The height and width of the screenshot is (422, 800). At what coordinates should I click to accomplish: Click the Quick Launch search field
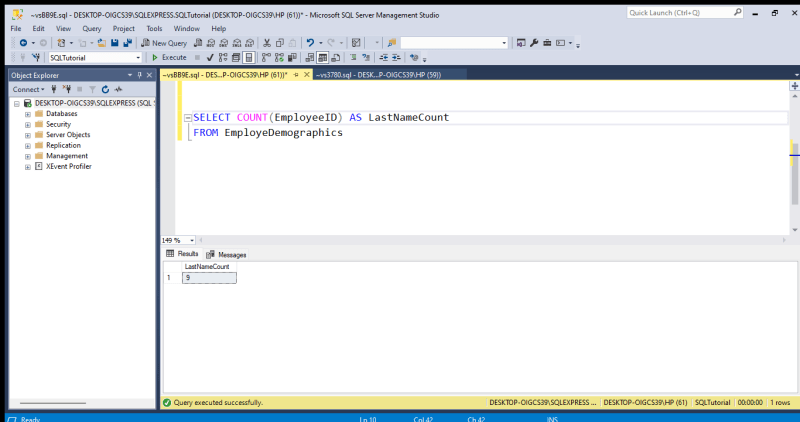(x=681, y=13)
